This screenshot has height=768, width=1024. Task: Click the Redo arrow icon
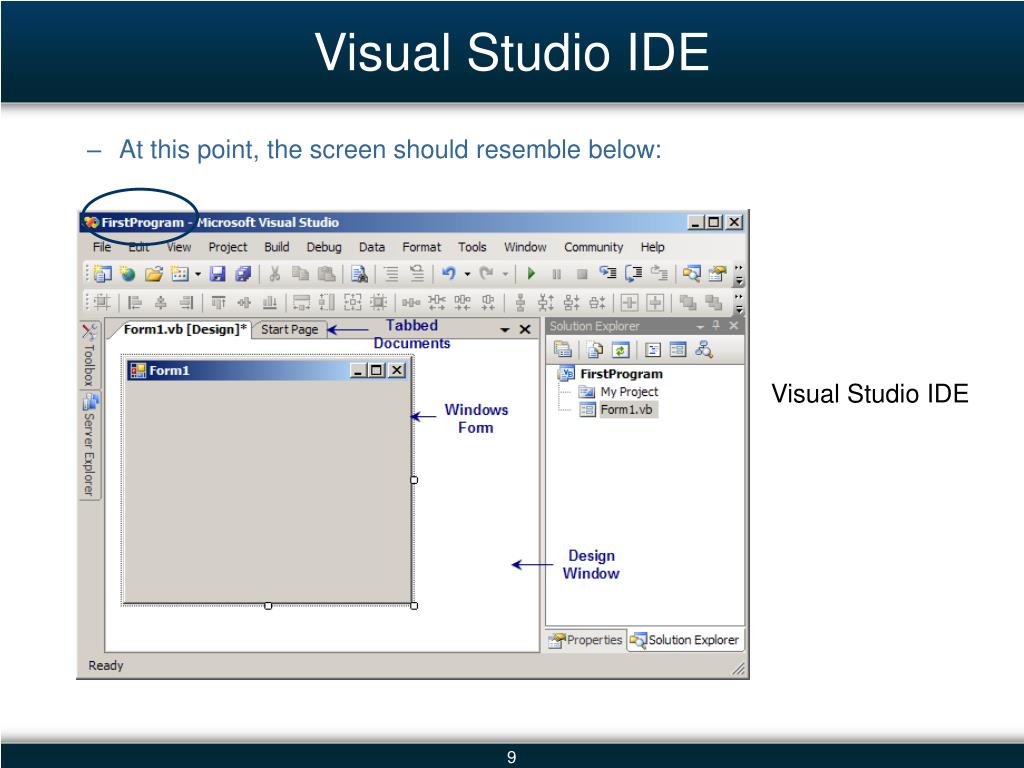[486, 274]
